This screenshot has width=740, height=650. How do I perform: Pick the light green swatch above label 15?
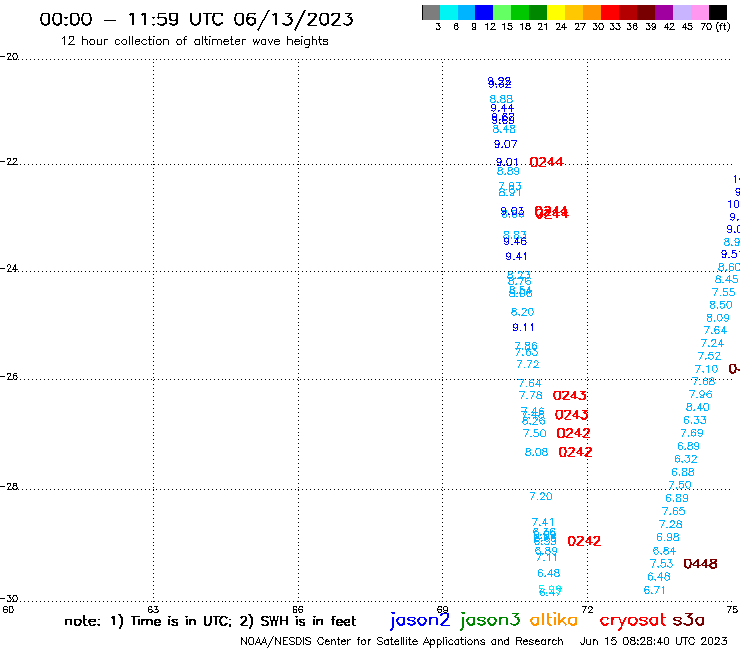(502, 12)
